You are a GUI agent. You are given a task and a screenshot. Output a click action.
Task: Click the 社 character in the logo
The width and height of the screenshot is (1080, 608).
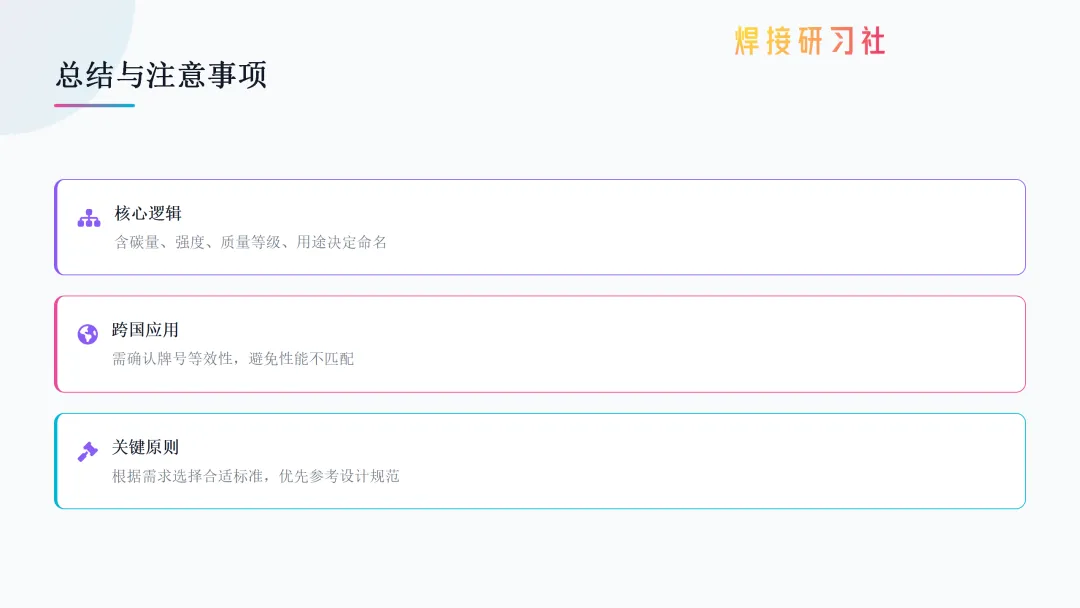(x=872, y=41)
